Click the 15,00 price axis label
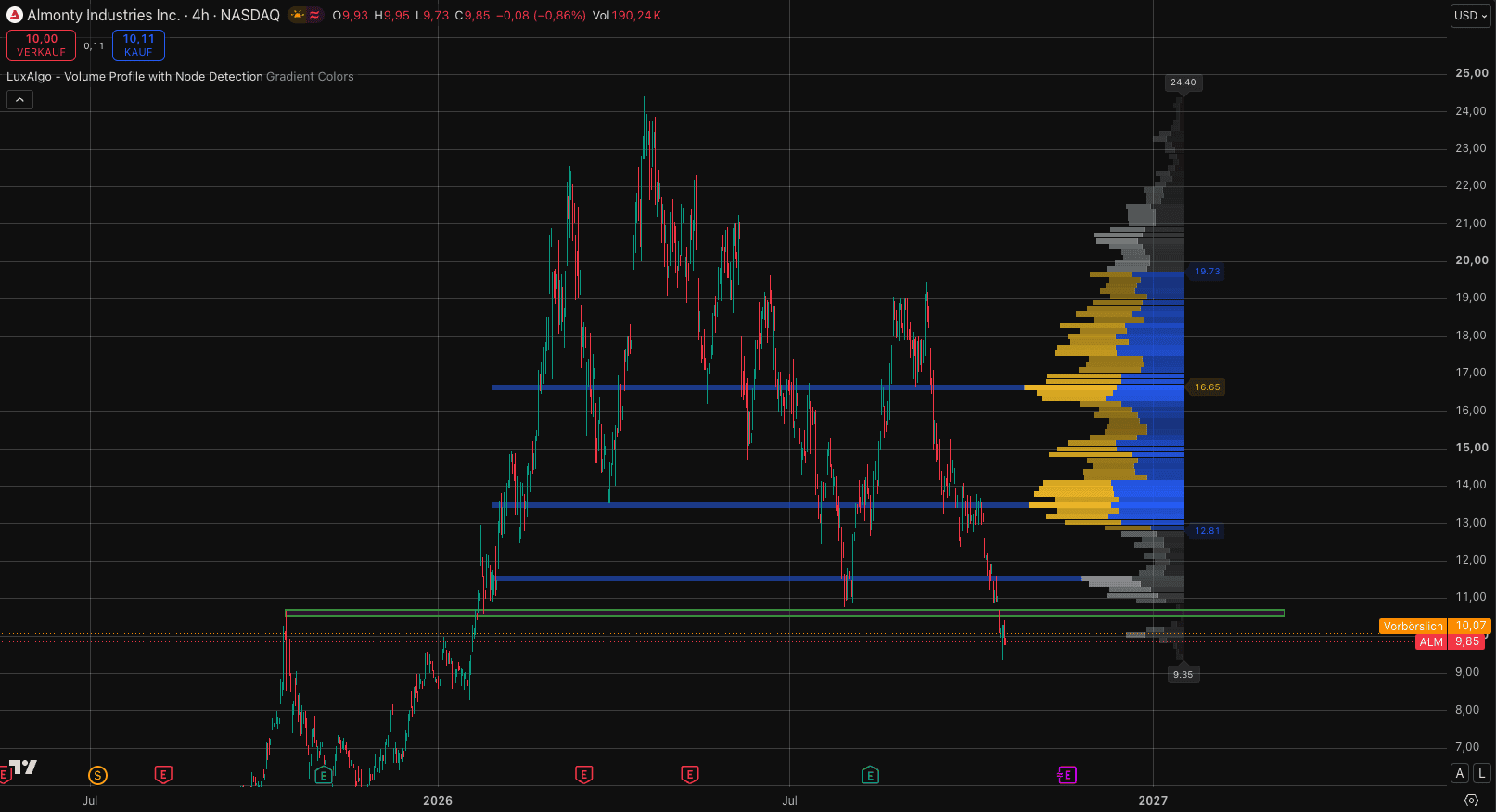This screenshot has width=1496, height=812. (x=1471, y=448)
